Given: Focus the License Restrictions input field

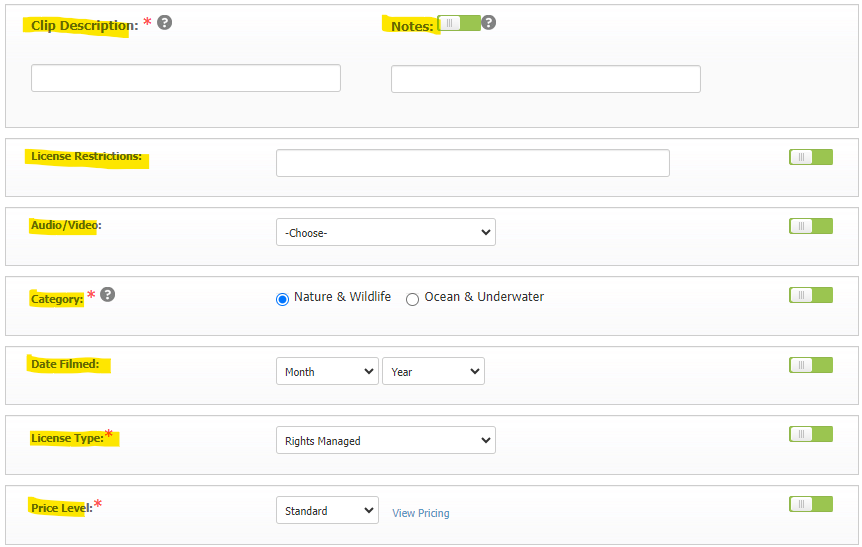Looking at the screenshot, I should pos(473,163).
